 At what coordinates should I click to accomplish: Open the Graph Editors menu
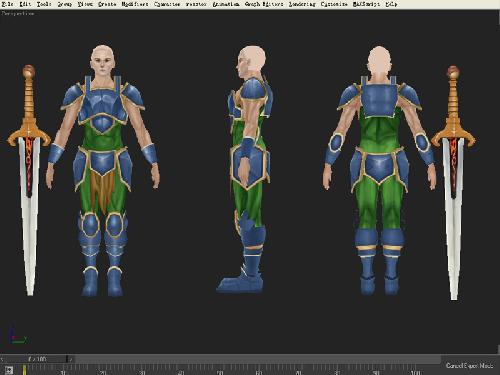click(x=264, y=4)
